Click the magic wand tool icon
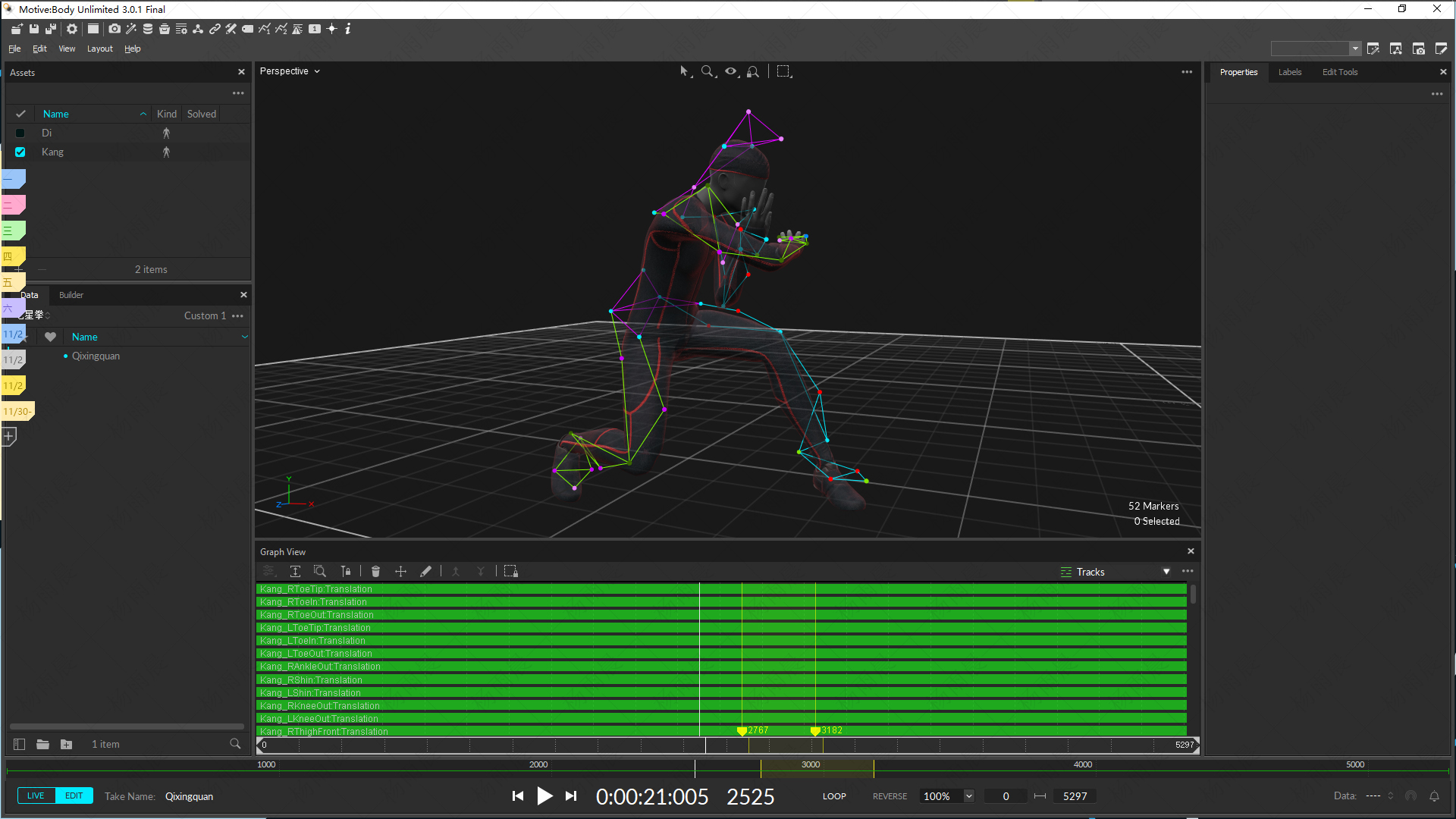Image resolution: width=1456 pixels, height=819 pixels. coord(131,29)
